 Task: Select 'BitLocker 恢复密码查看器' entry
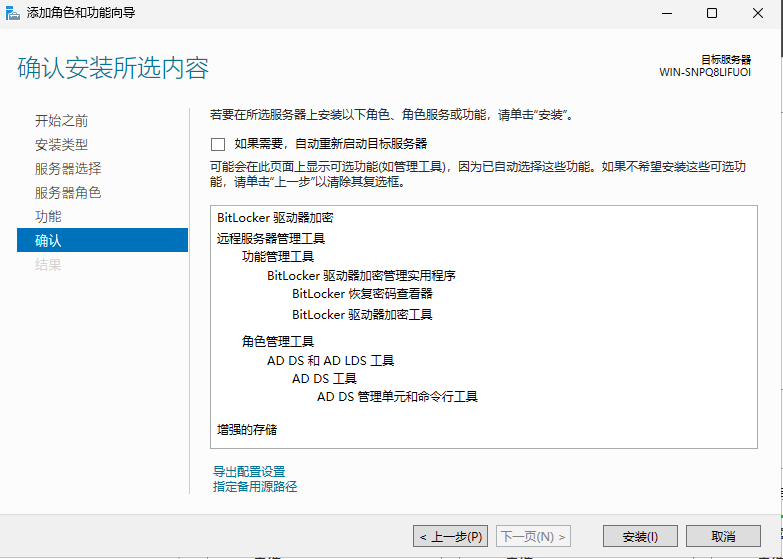[x=363, y=294]
